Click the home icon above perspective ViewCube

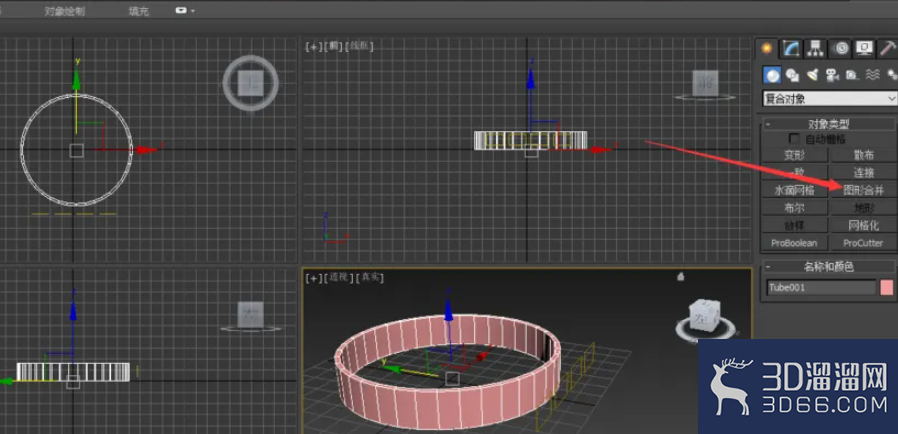point(680,277)
